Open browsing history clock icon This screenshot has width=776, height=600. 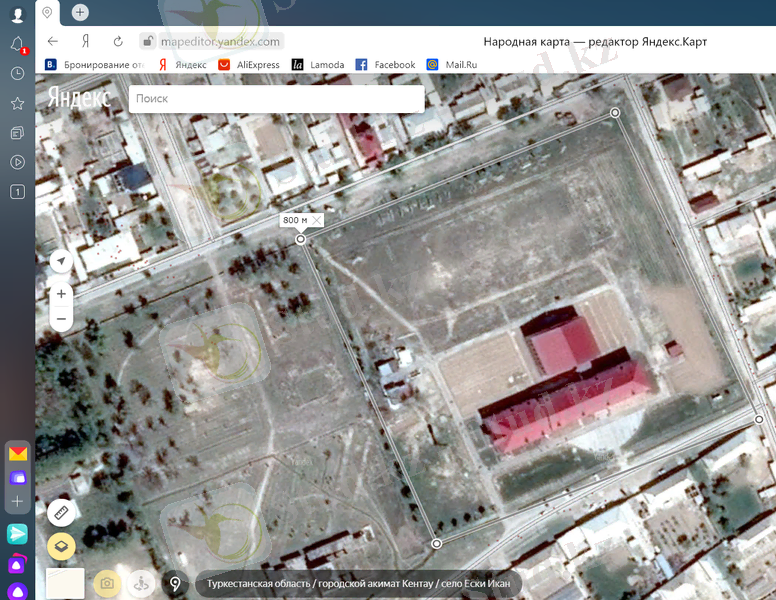click(17, 74)
